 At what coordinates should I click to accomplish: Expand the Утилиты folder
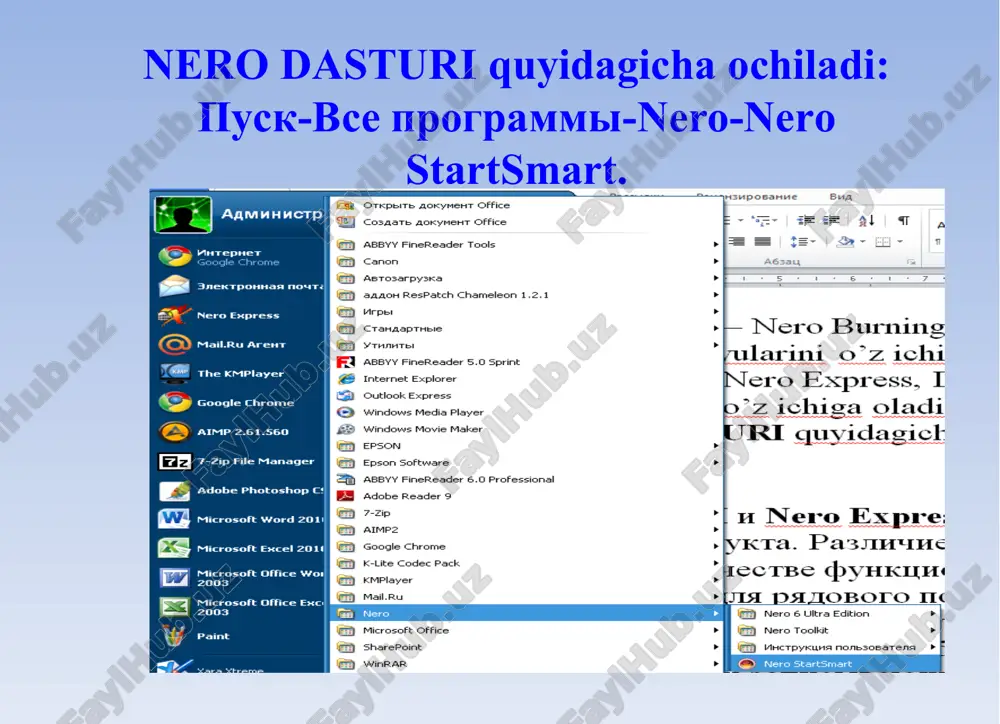click(524, 345)
